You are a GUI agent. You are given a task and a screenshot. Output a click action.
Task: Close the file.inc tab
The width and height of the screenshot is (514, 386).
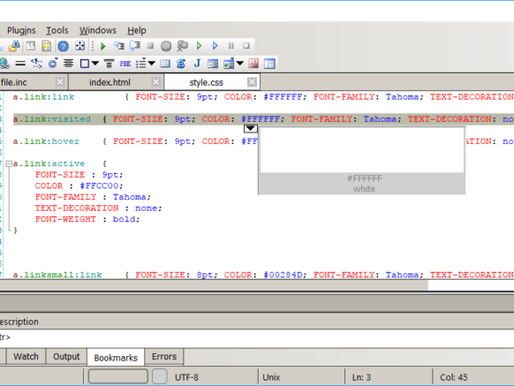point(60,82)
